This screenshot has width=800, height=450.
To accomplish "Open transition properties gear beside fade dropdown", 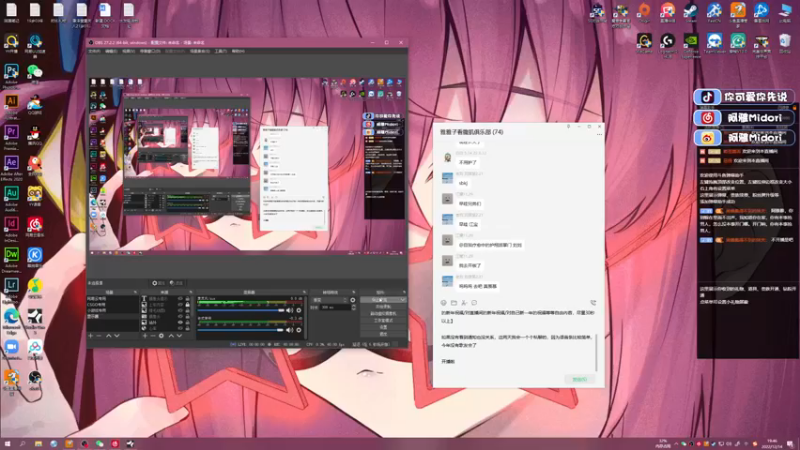I will pyautogui.click(x=353, y=300).
